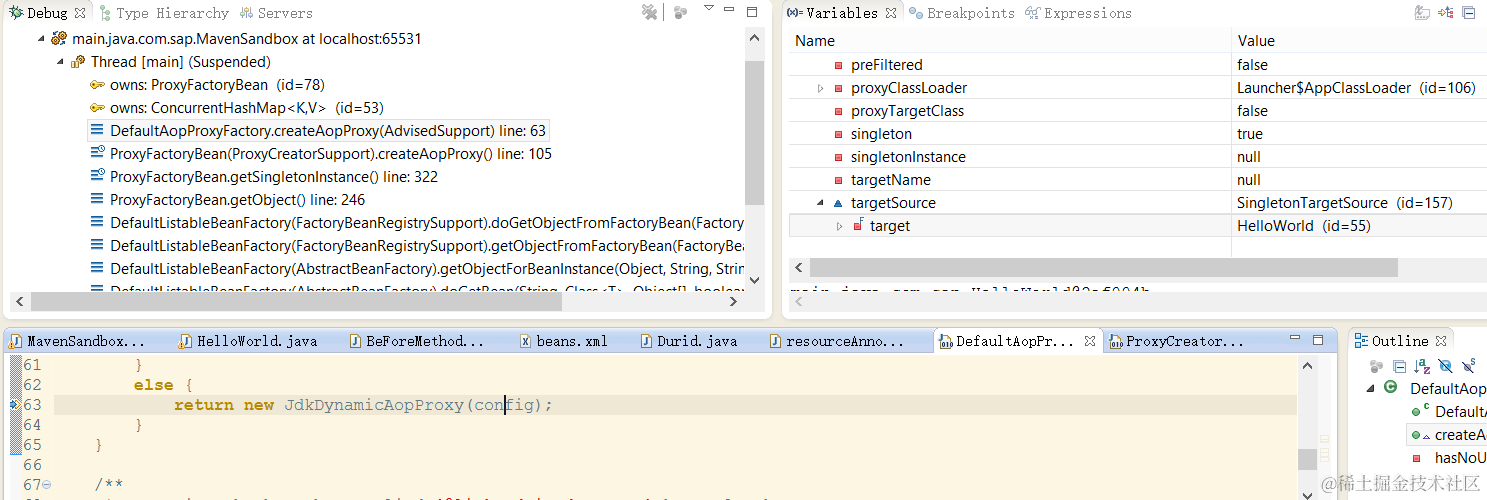The height and width of the screenshot is (500, 1487).
Task: Click Collapse All icon in Outline toolbar
Action: coord(1400,366)
